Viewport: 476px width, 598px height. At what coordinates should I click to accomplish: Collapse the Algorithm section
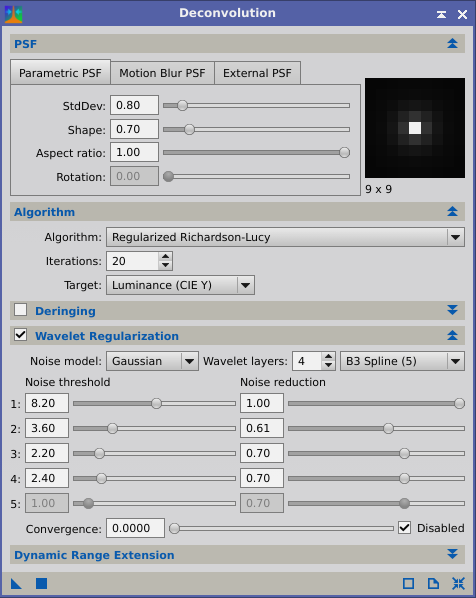452,212
